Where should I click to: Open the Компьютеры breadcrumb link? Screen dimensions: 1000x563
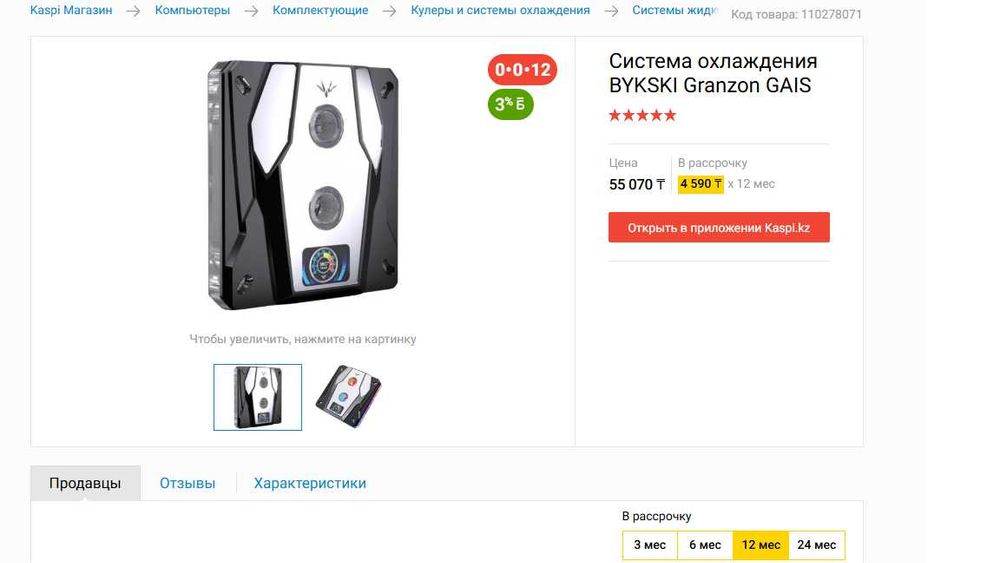pyautogui.click(x=192, y=10)
